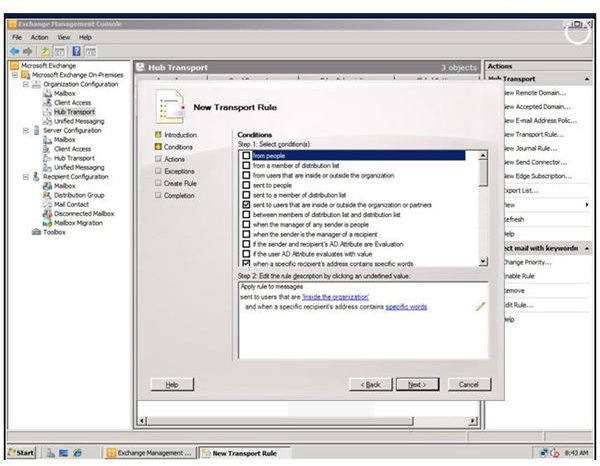The image size is (600, 466).
Task: Open Hub Transport under Server Configuration
Action: pos(74,158)
